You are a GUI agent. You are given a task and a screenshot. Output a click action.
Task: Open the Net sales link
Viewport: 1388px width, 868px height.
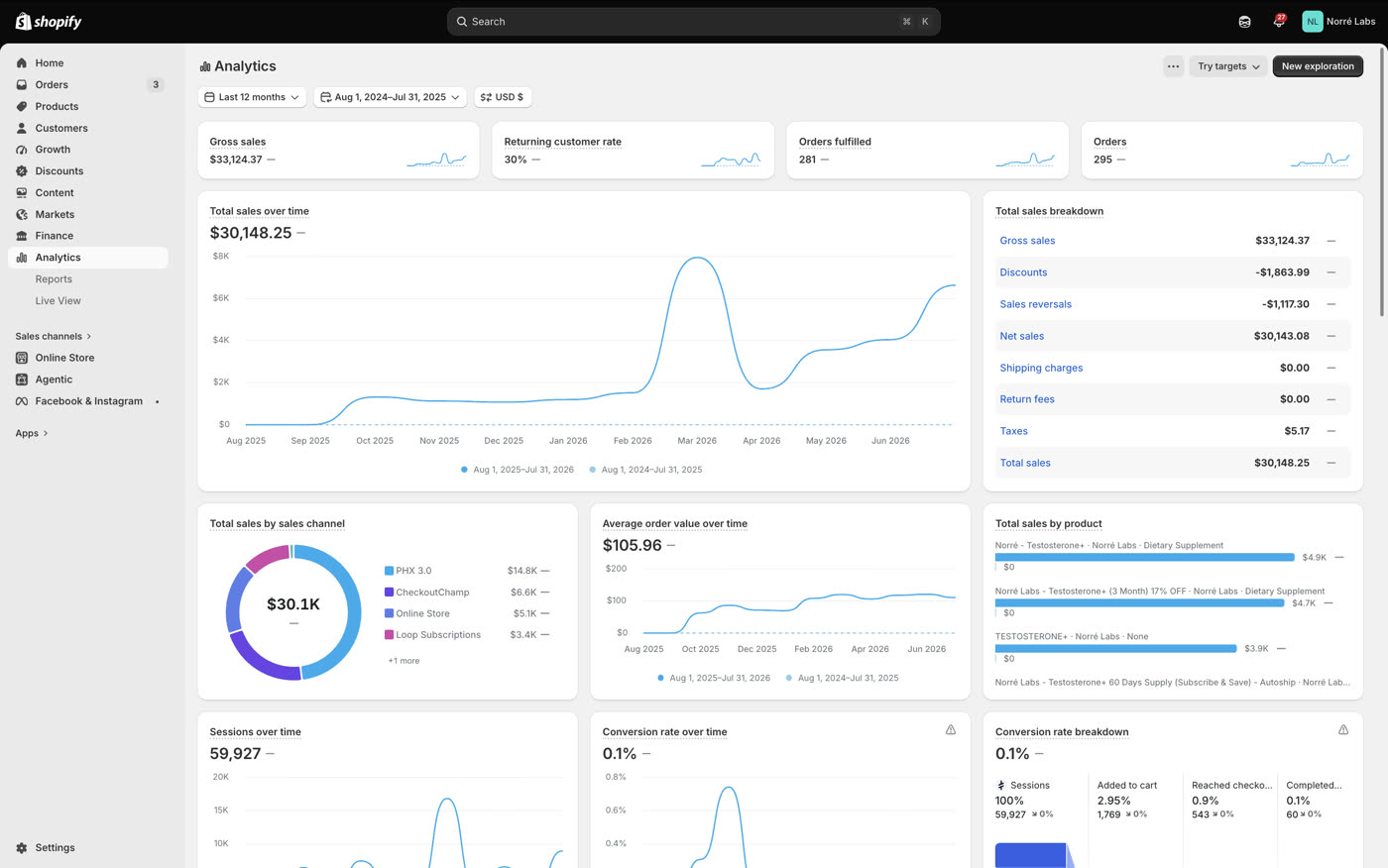1021,336
